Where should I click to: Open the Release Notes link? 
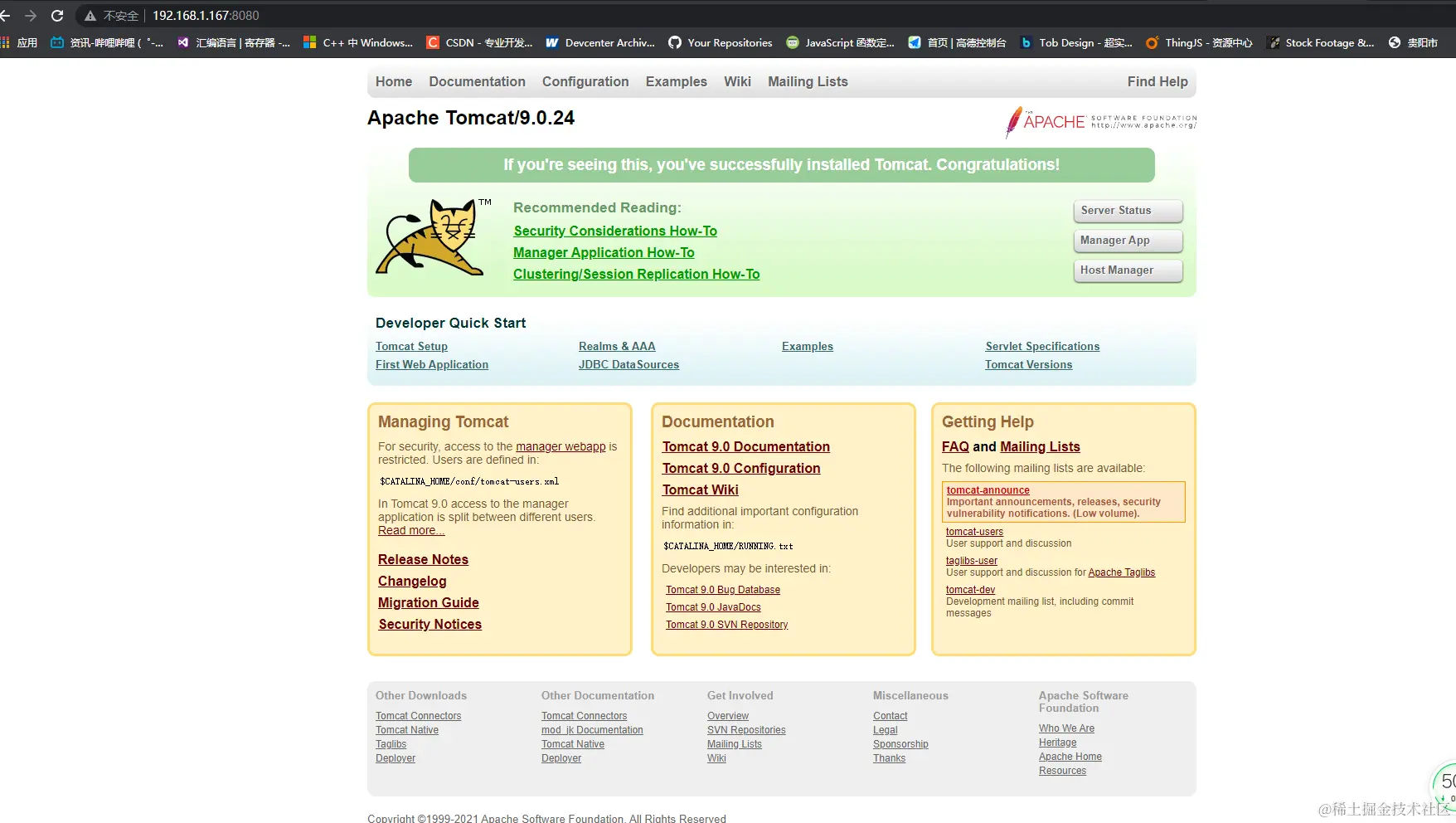click(x=423, y=559)
